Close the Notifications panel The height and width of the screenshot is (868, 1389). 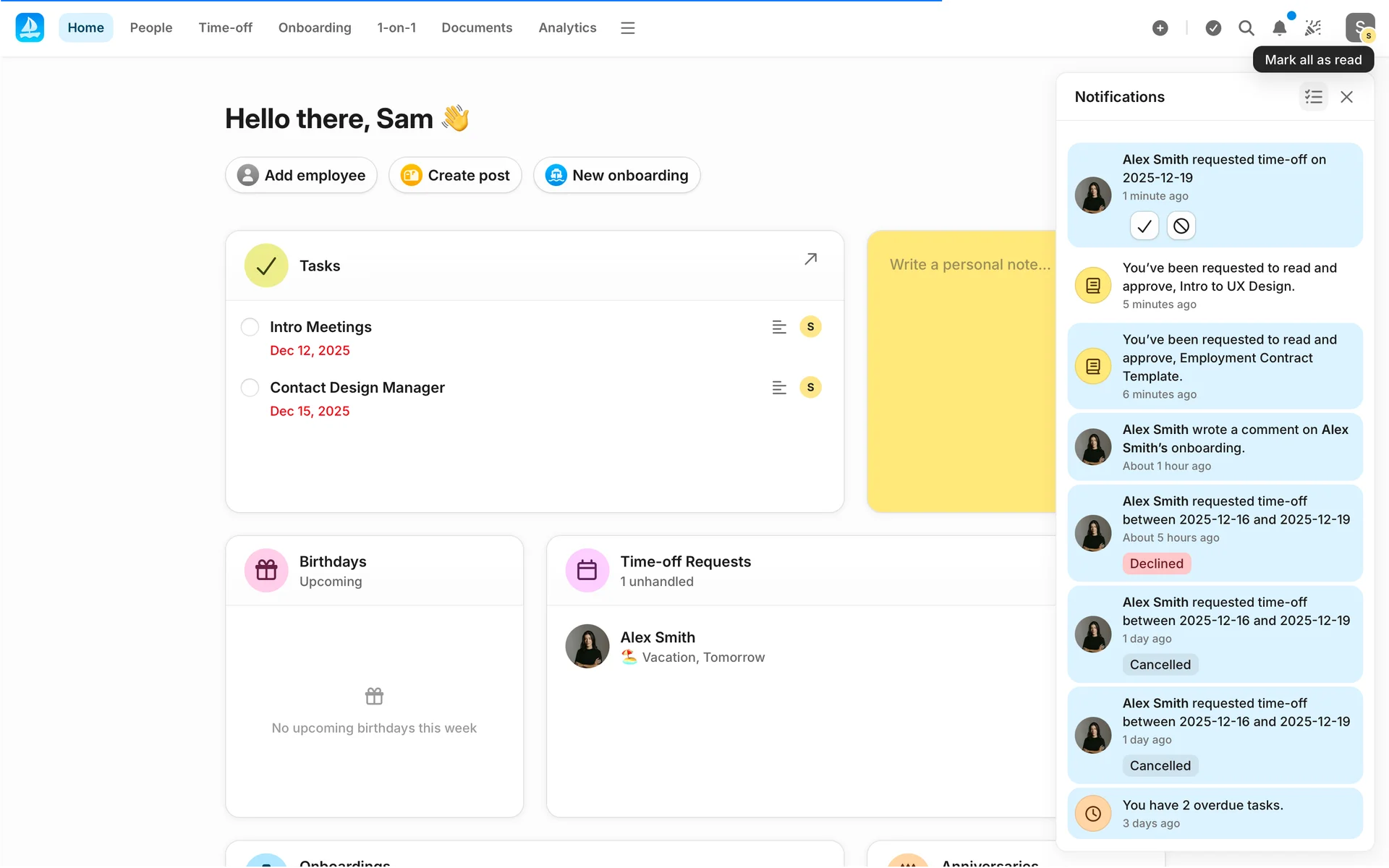click(x=1346, y=97)
